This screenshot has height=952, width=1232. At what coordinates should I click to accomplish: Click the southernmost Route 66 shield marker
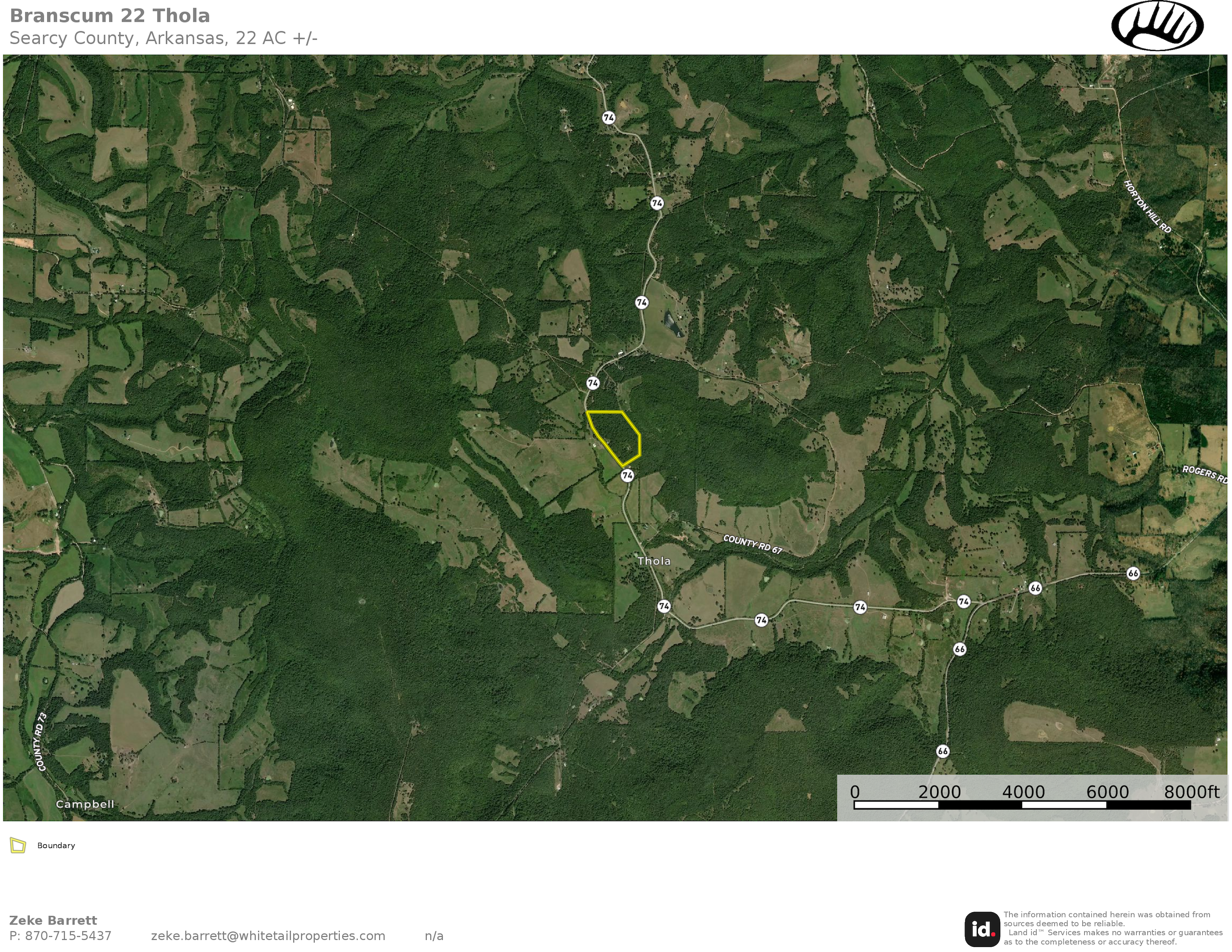[x=943, y=751]
